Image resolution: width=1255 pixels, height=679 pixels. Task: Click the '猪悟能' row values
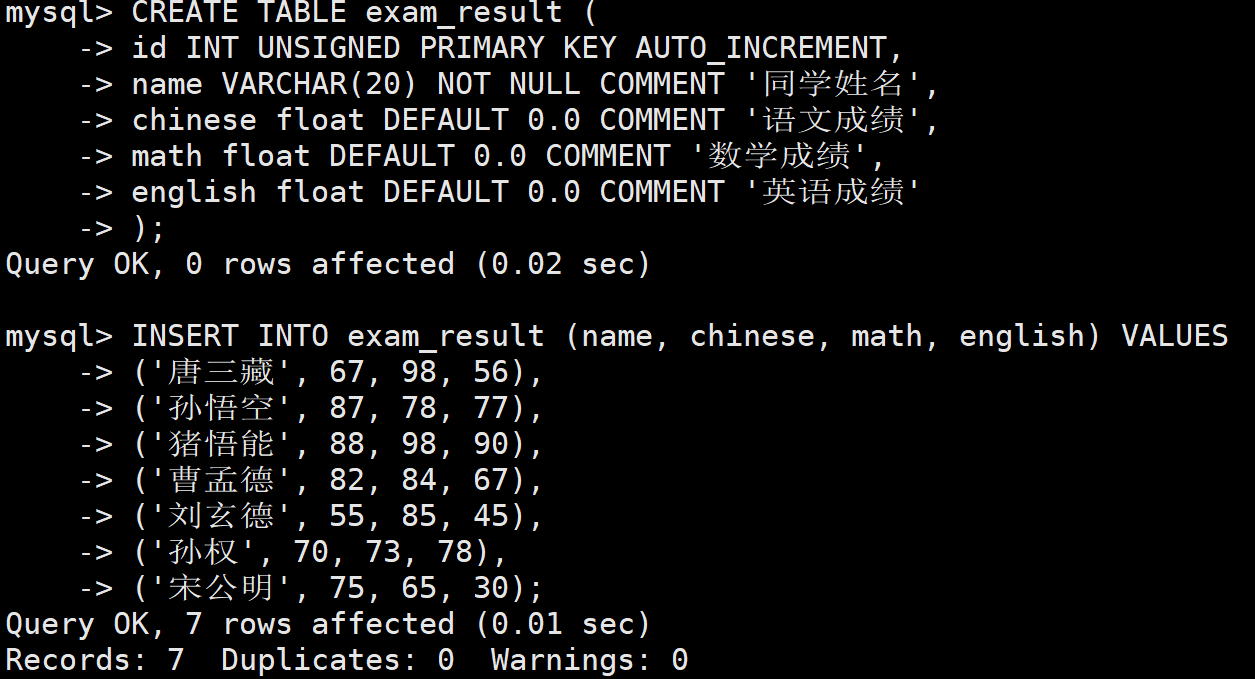coord(338,444)
